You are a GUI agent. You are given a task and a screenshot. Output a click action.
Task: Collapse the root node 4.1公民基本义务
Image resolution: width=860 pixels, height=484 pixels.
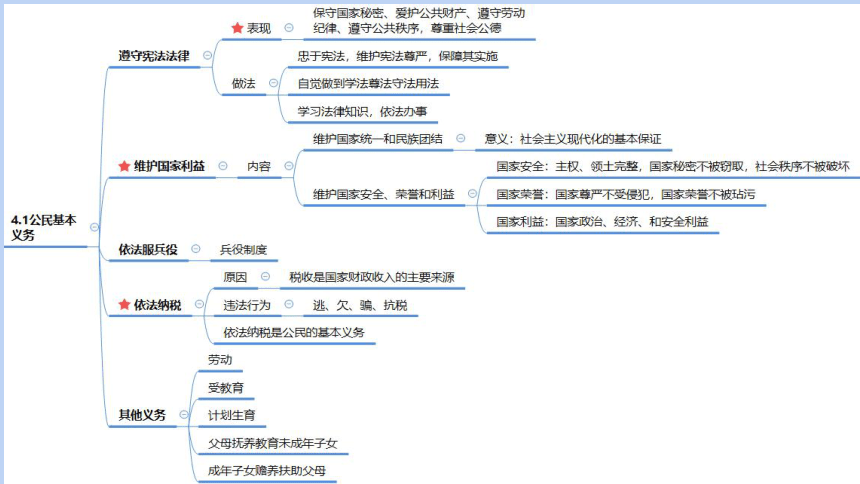(94, 227)
